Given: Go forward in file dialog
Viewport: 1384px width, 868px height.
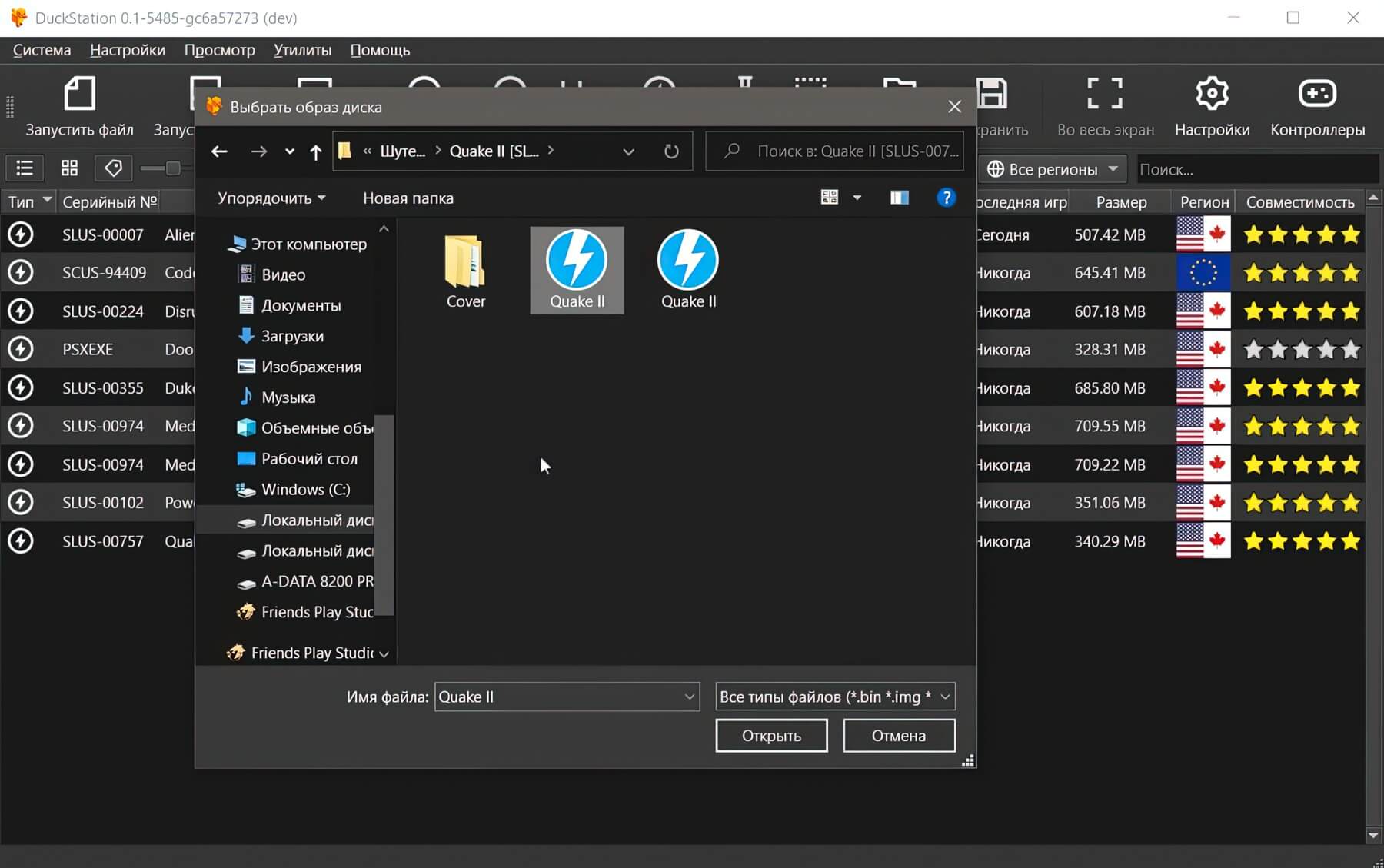Looking at the screenshot, I should click(x=259, y=151).
